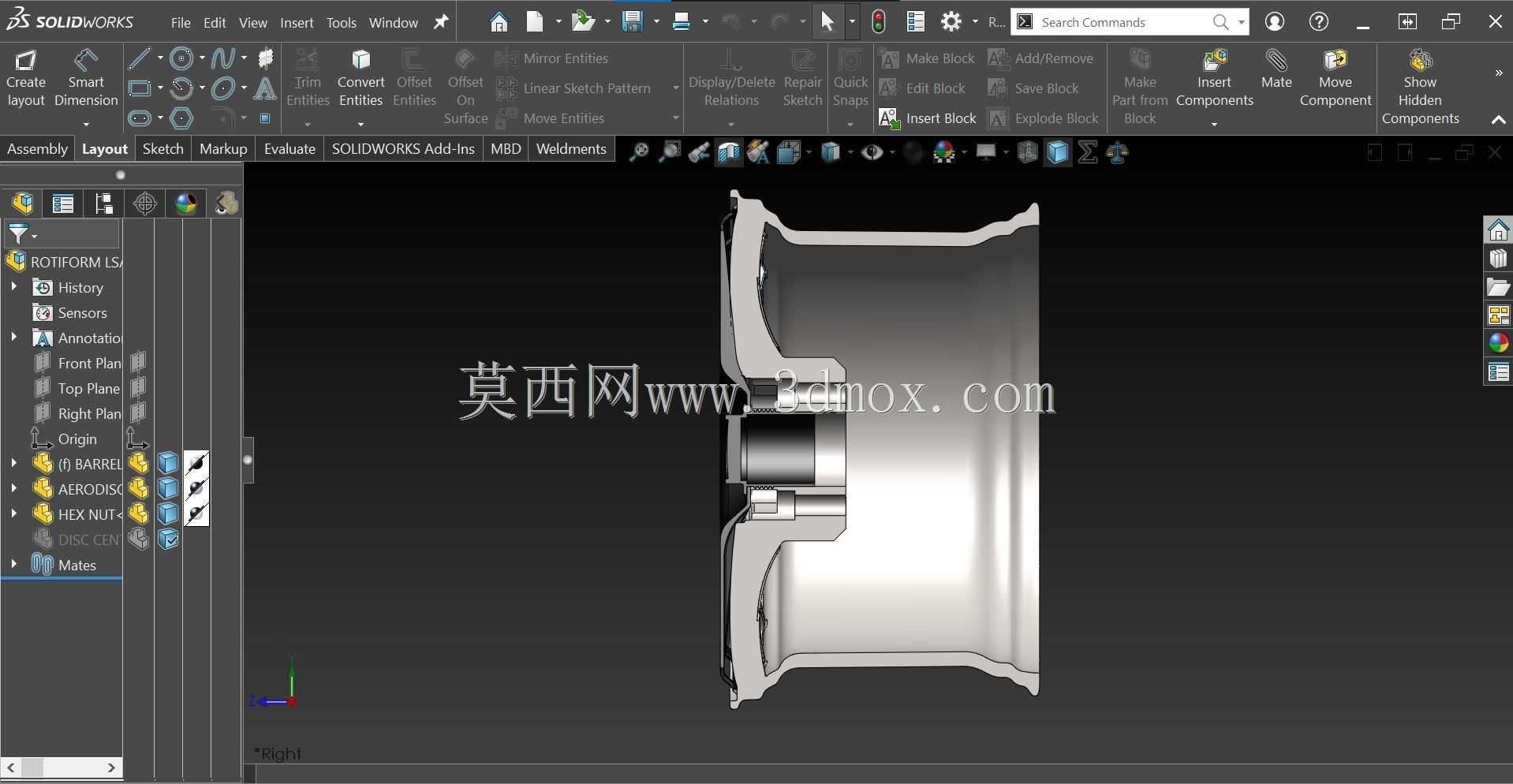Toggle hide/show for AERODISC component
Image resolution: width=1513 pixels, height=784 pixels.
click(x=139, y=489)
